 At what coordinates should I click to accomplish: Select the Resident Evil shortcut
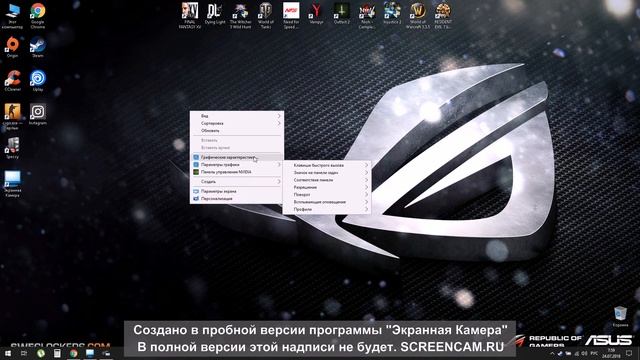point(443,16)
